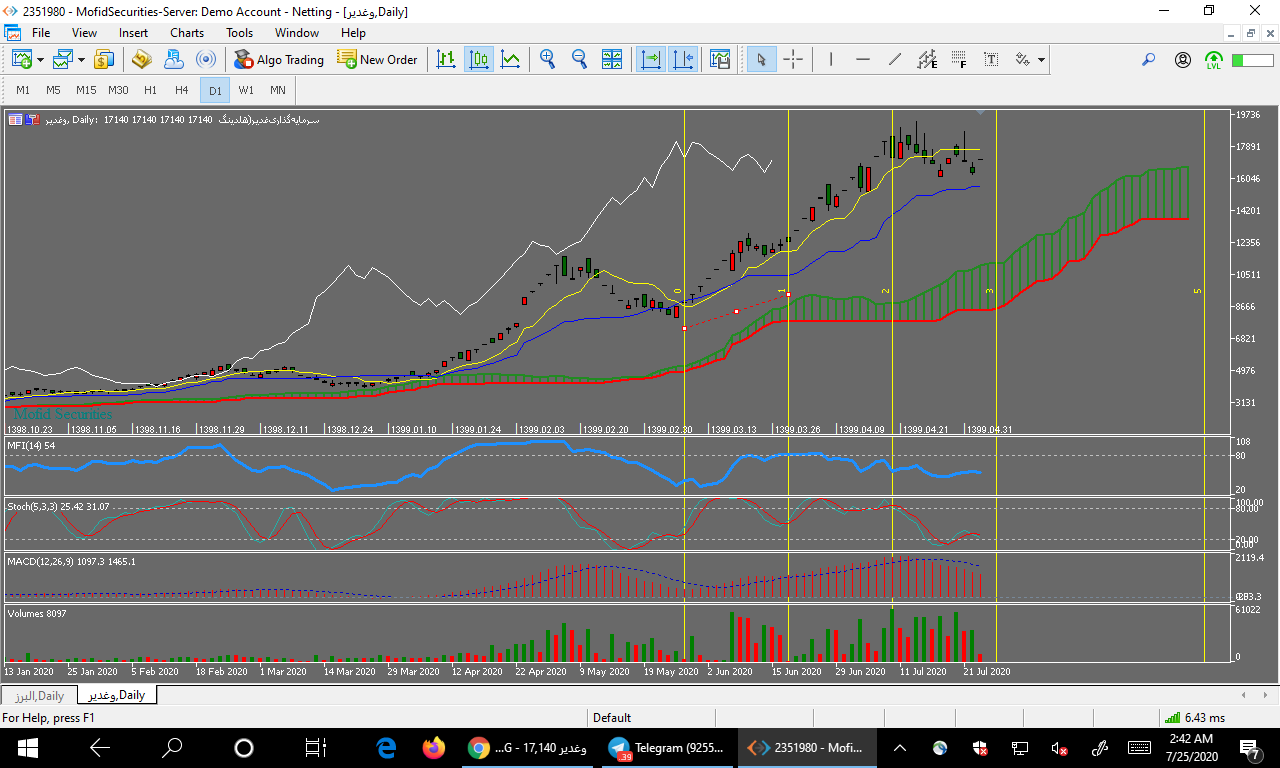Toggle chart auto scroll
This screenshot has width=1280, height=768.
pyautogui.click(x=652, y=60)
